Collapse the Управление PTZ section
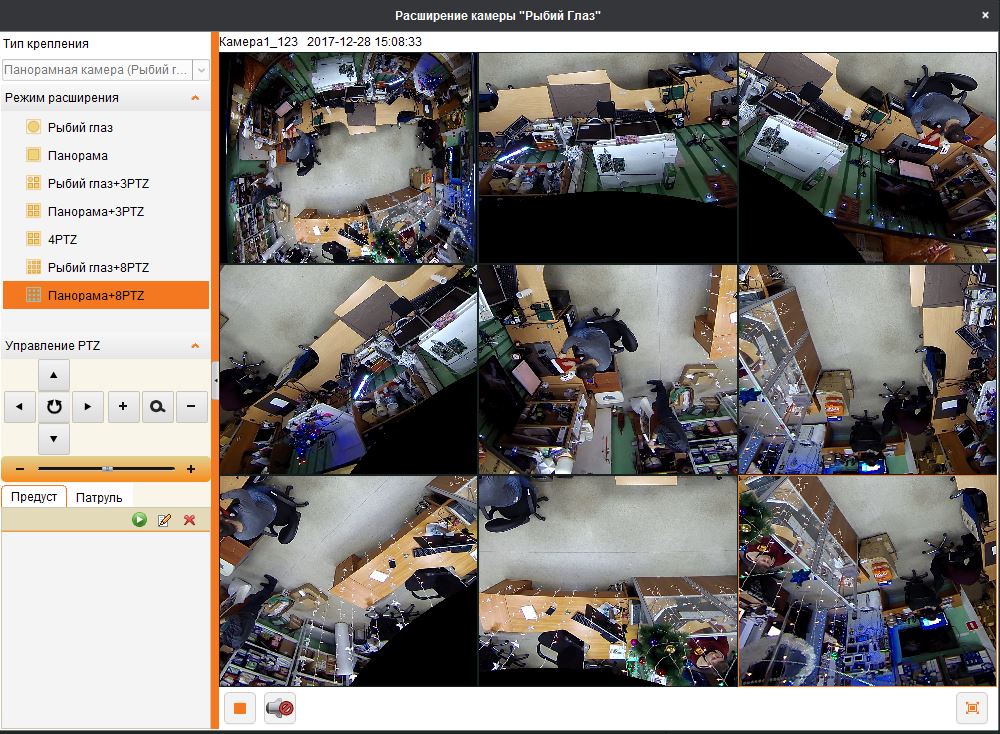The image size is (1000, 734). click(195, 346)
